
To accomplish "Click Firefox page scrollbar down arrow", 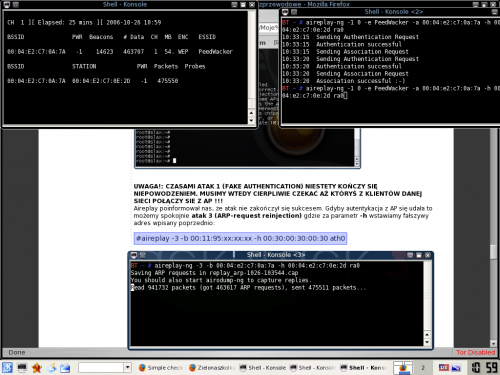I will [493, 344].
